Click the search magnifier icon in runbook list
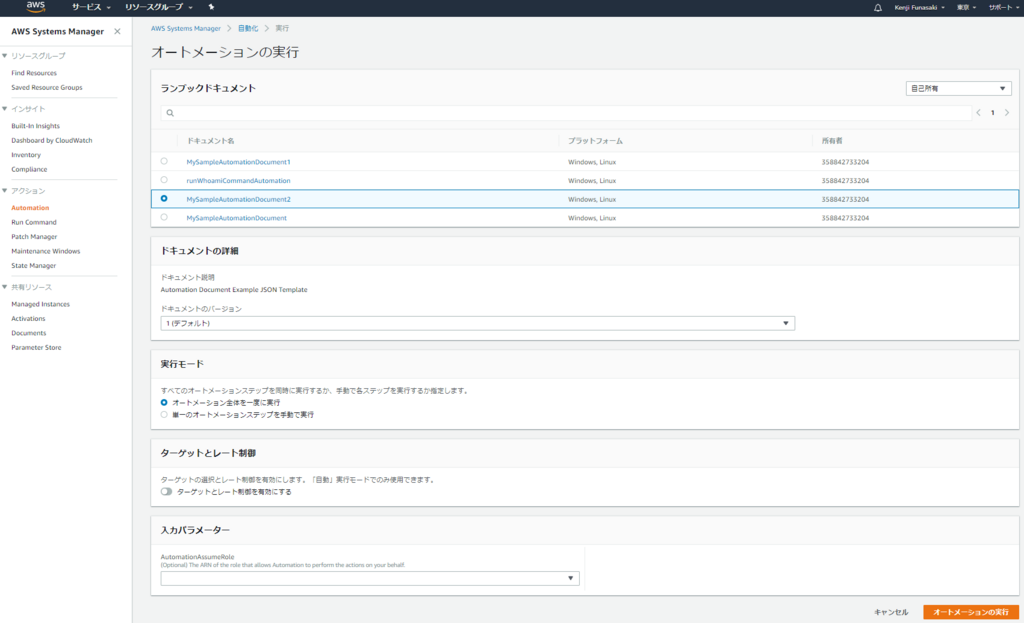This screenshot has height=623, width=1024. 170,113
